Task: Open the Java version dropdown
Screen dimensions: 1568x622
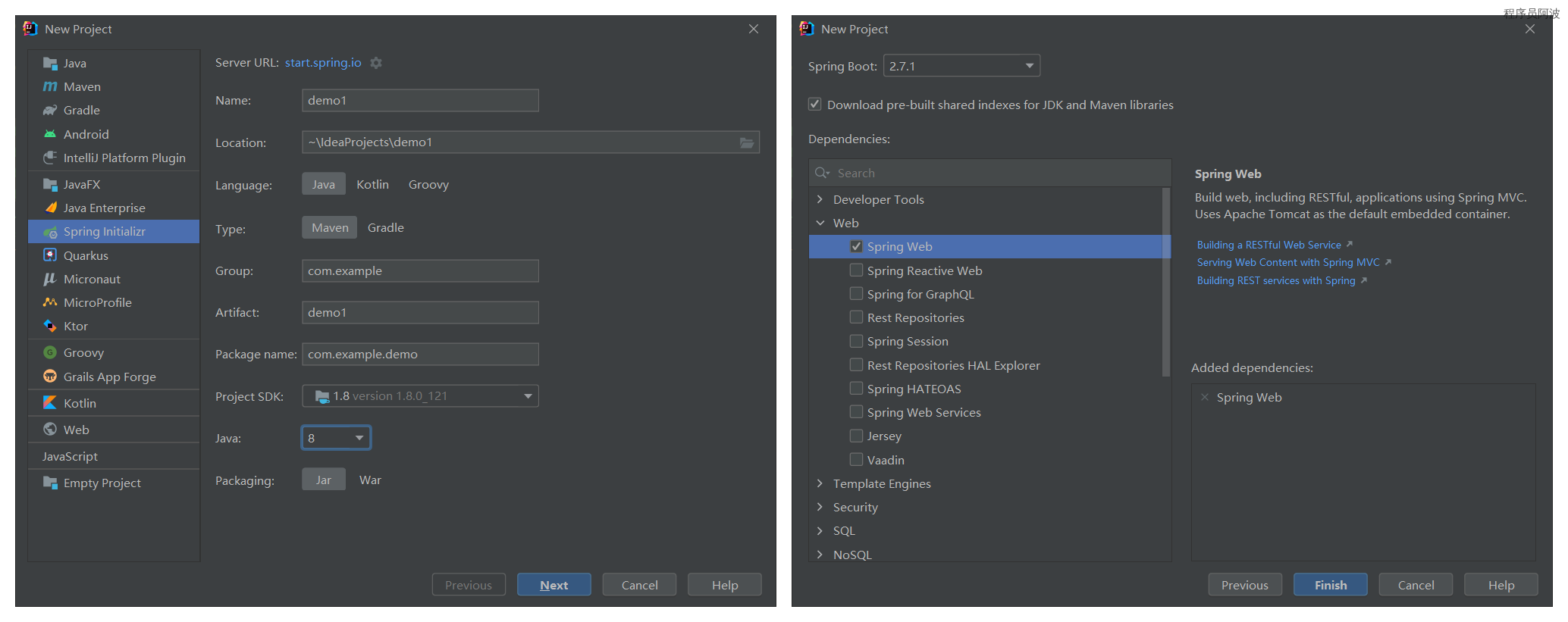Action: (x=359, y=438)
